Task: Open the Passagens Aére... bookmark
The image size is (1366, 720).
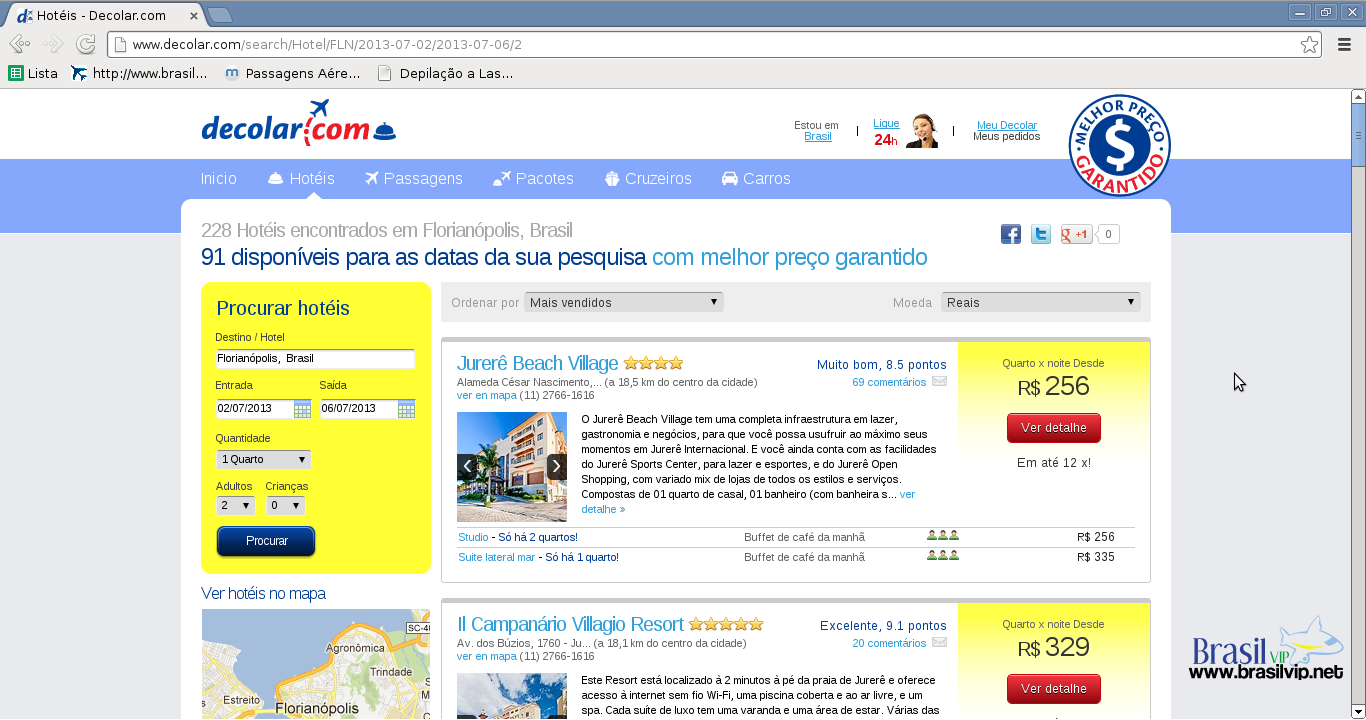Action: pos(292,73)
